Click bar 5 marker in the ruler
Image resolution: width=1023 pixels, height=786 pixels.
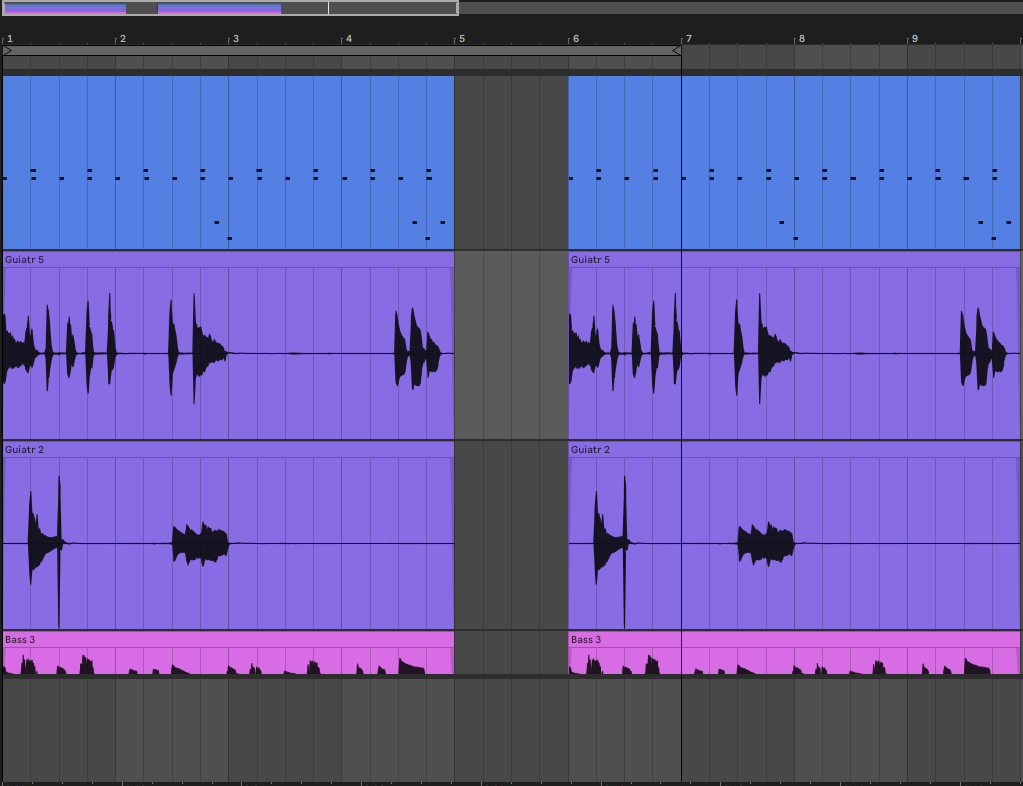click(x=461, y=39)
